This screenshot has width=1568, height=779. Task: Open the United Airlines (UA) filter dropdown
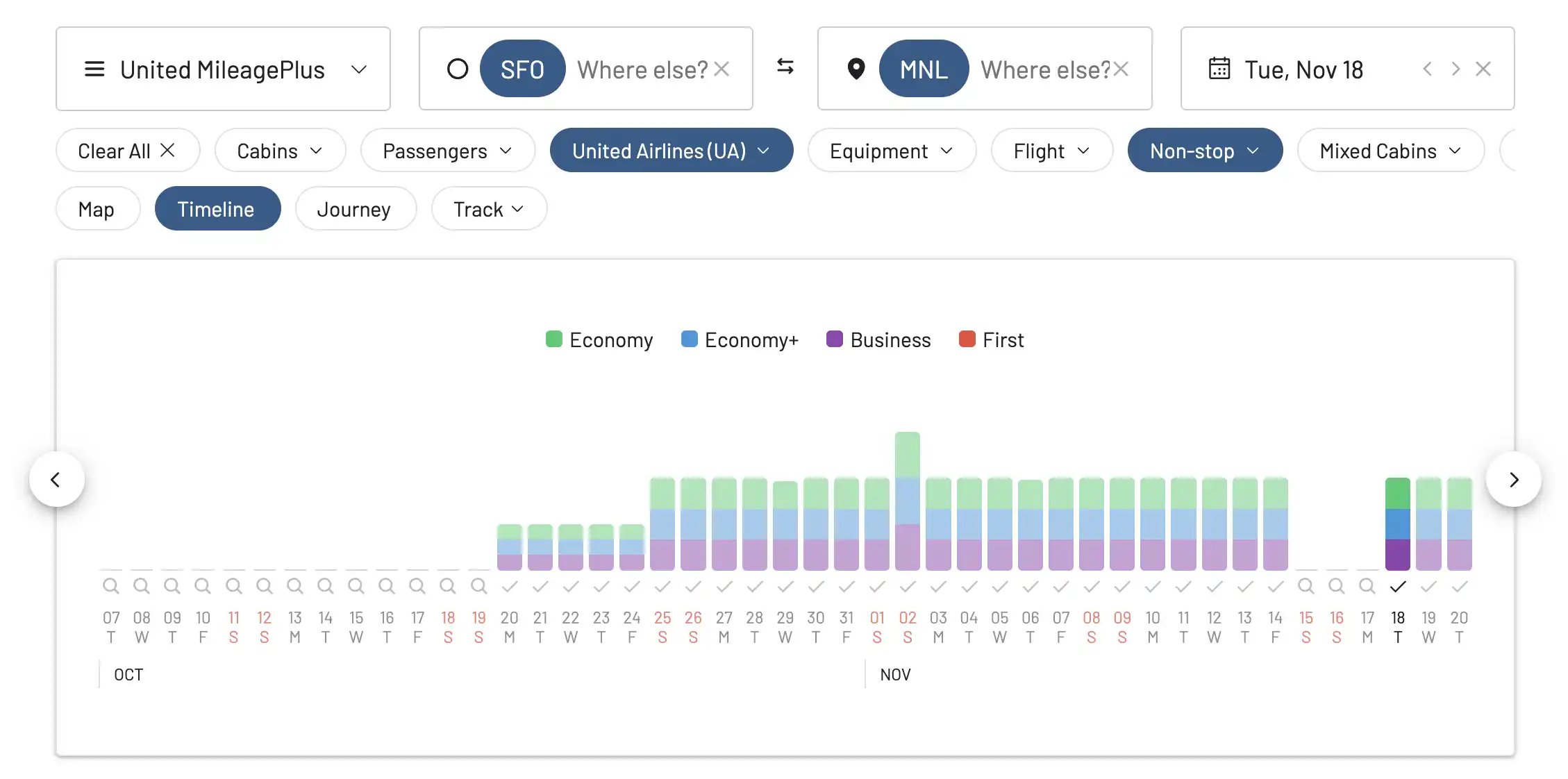point(672,151)
